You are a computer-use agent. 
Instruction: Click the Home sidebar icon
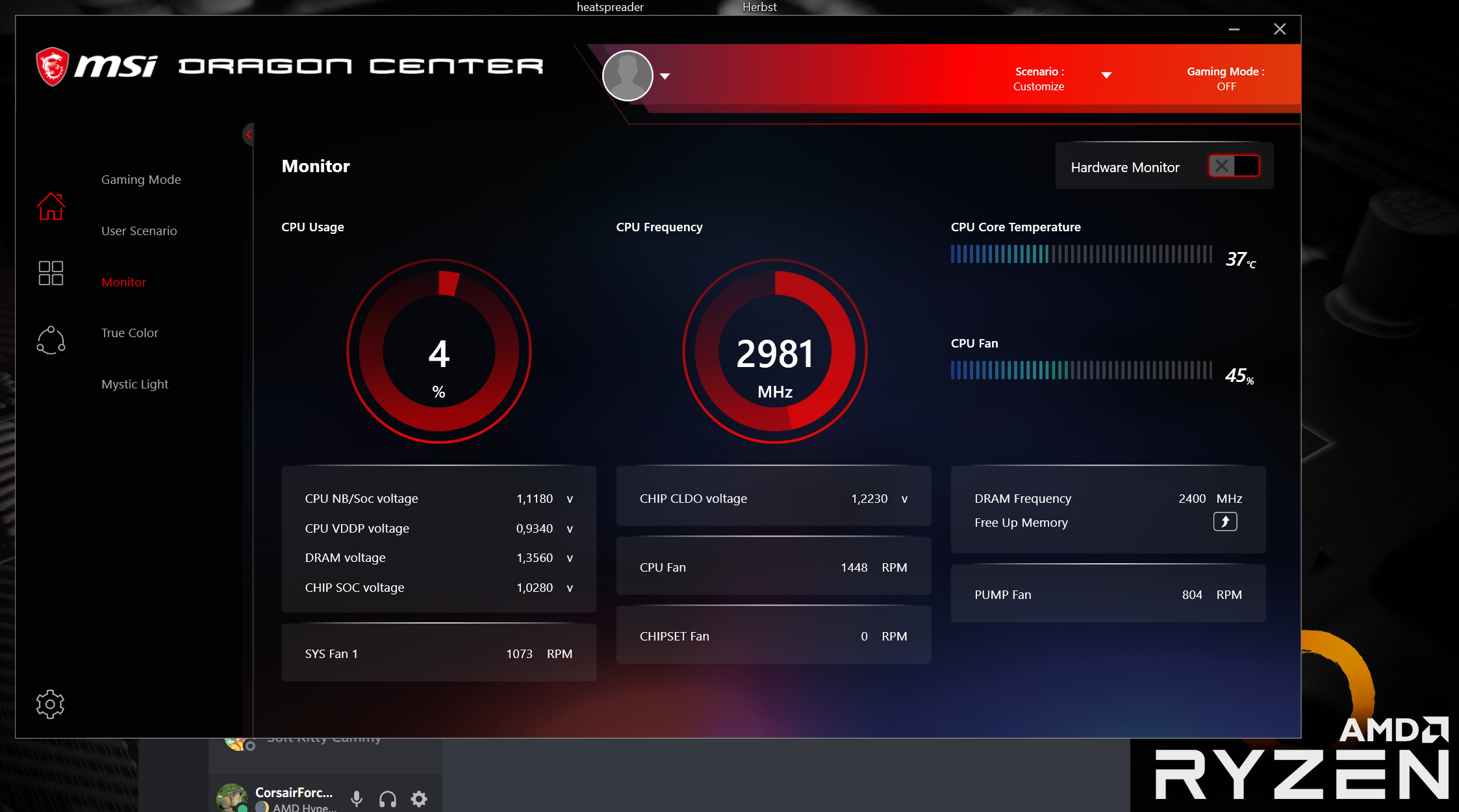pos(51,207)
